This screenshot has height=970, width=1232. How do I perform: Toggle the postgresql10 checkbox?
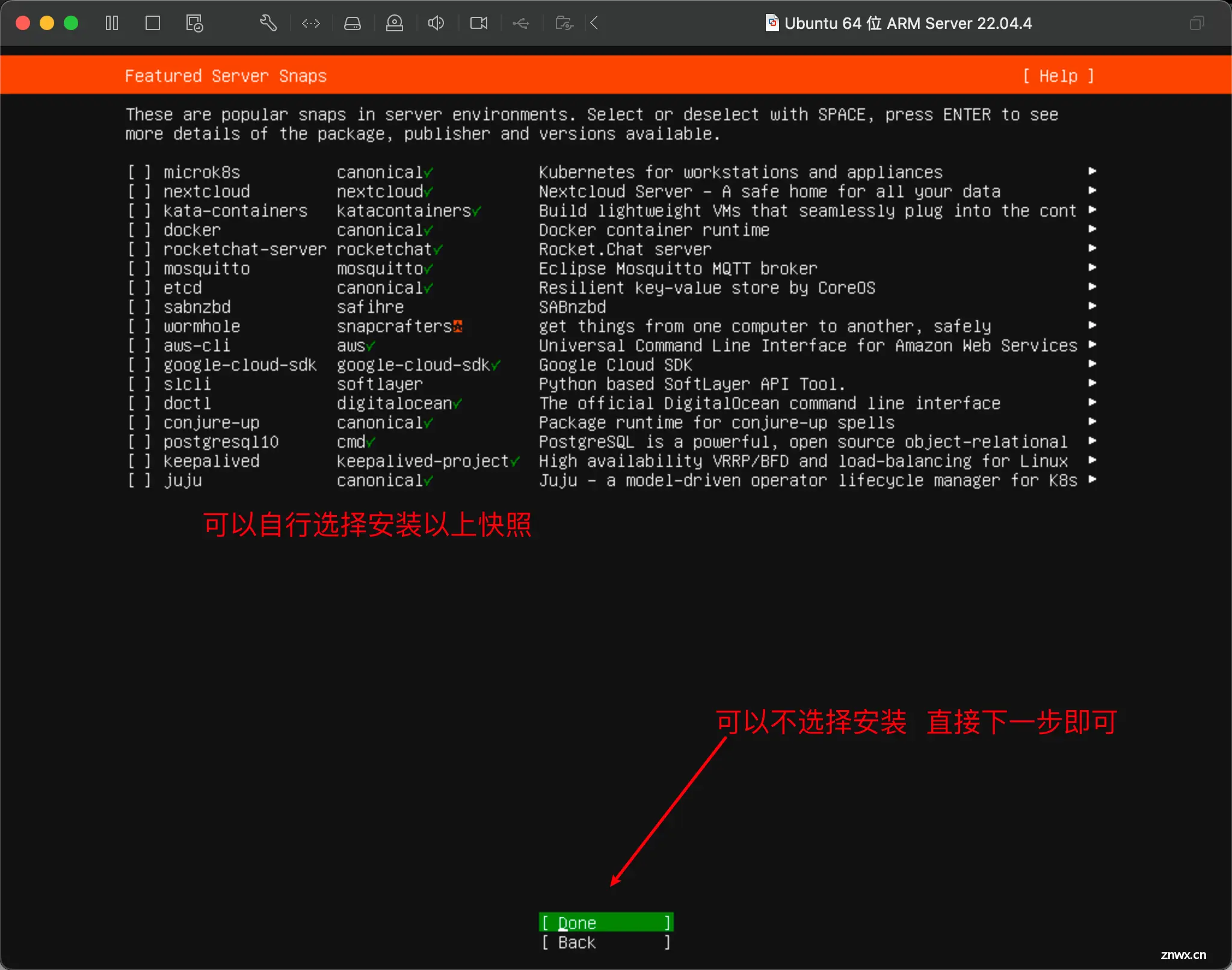point(139,442)
